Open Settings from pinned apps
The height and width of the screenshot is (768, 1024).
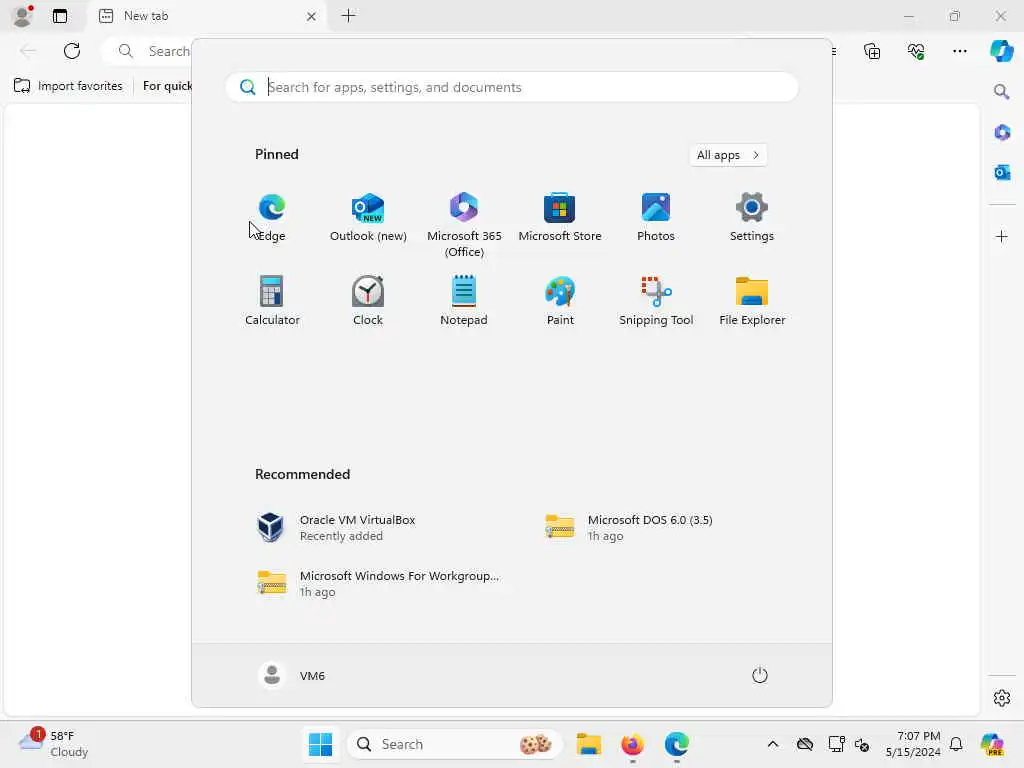click(x=752, y=217)
